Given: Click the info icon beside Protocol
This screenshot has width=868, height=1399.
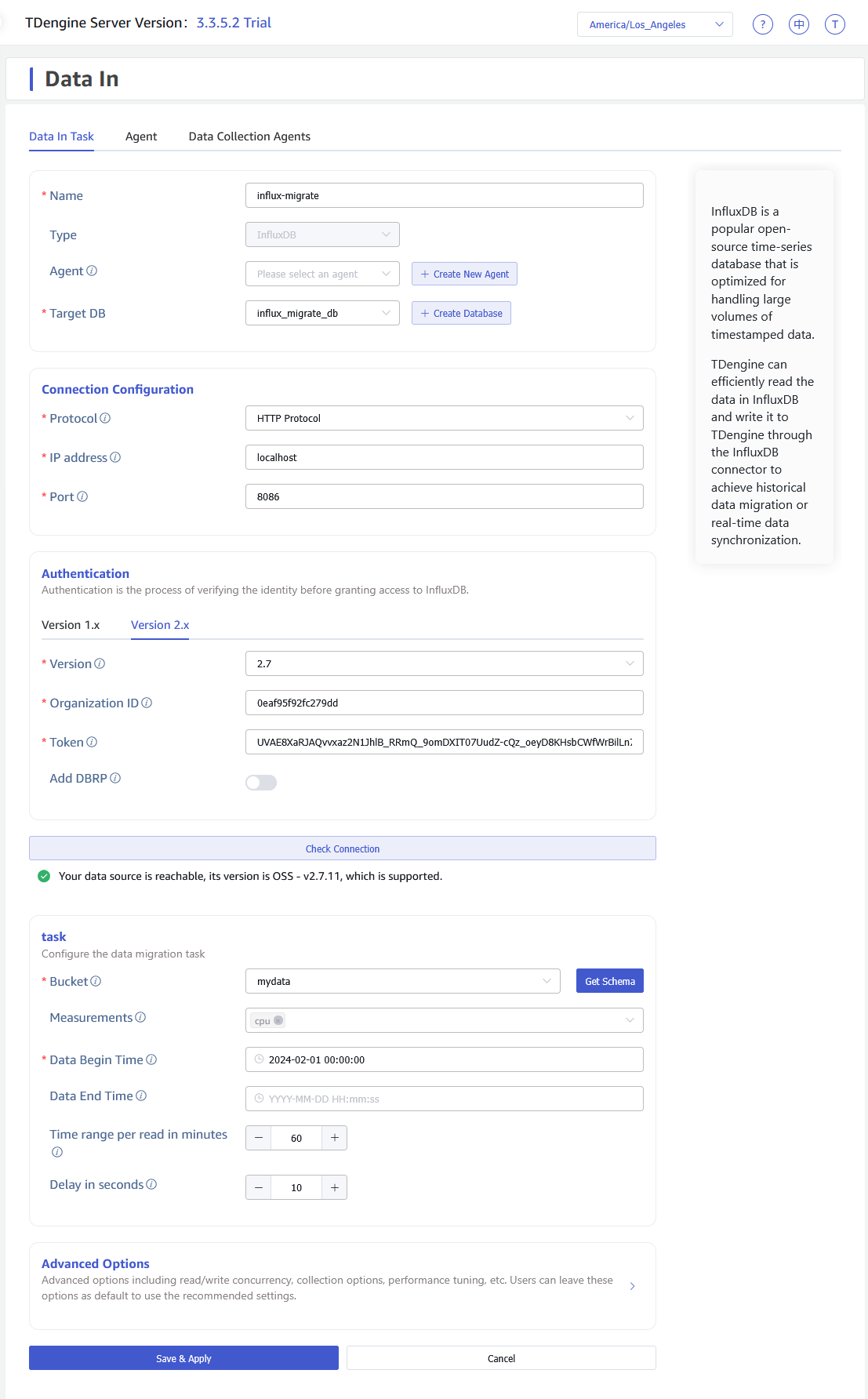Looking at the screenshot, I should [x=105, y=419].
